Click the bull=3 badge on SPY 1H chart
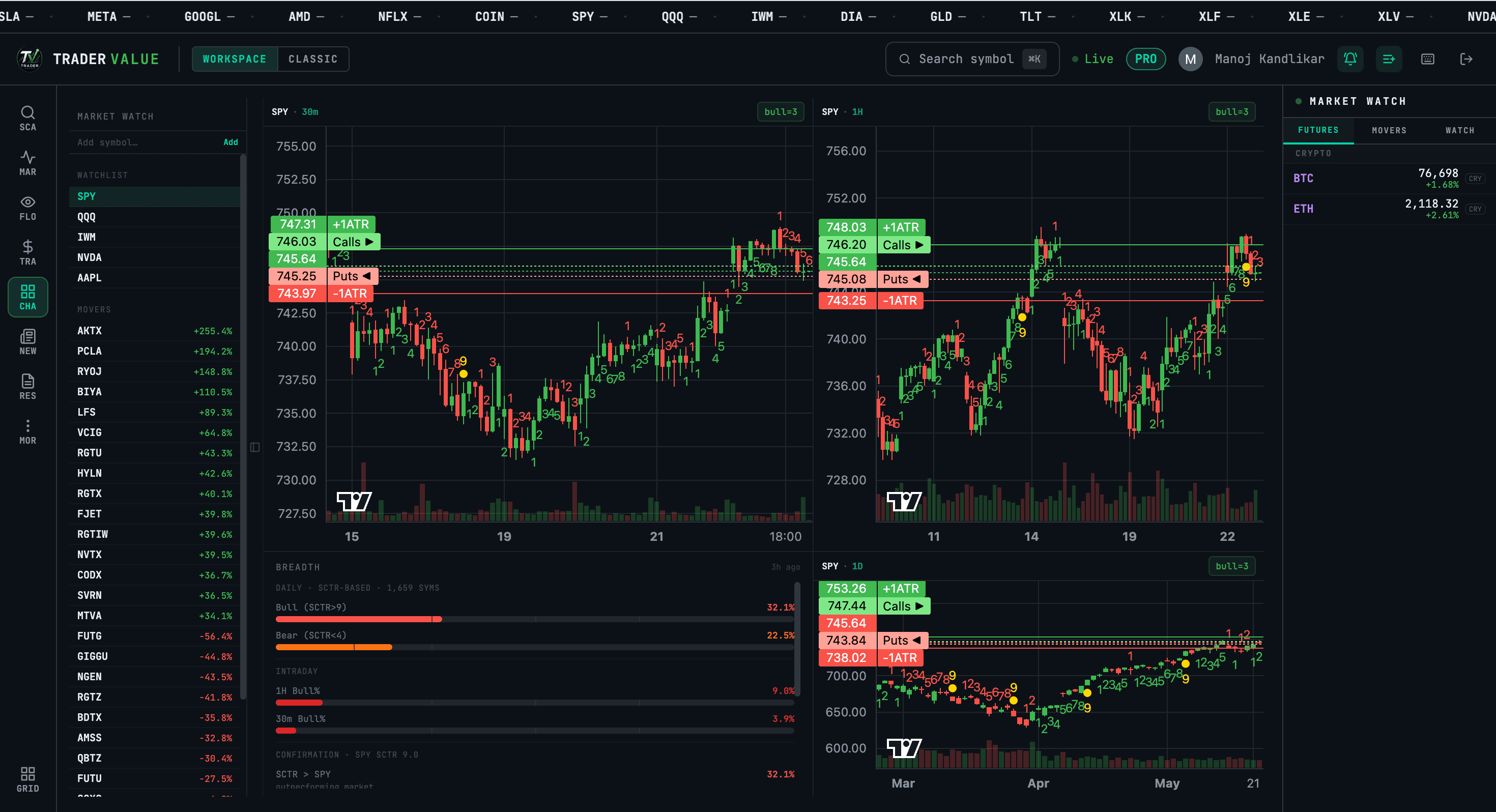The width and height of the screenshot is (1496, 812). (1231, 111)
